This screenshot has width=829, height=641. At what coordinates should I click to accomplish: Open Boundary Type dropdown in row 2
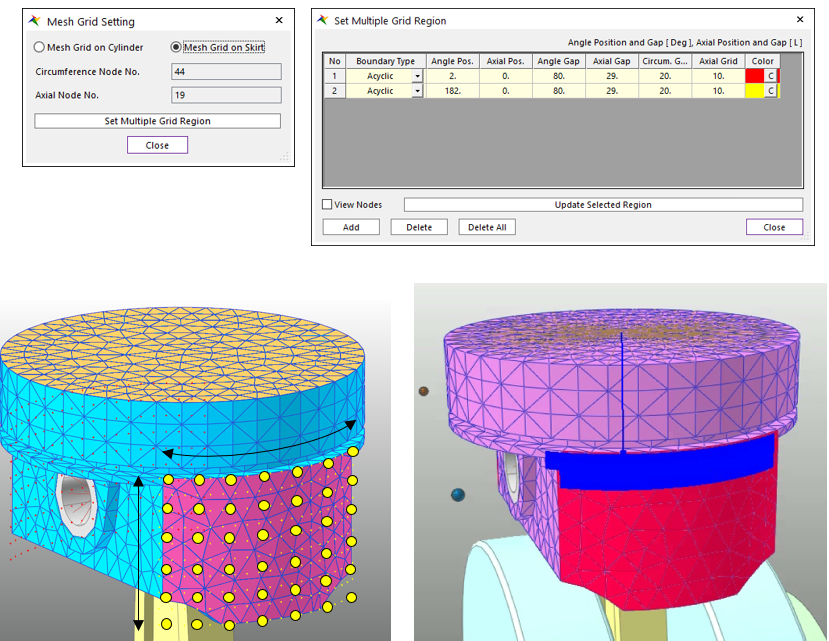click(417, 91)
